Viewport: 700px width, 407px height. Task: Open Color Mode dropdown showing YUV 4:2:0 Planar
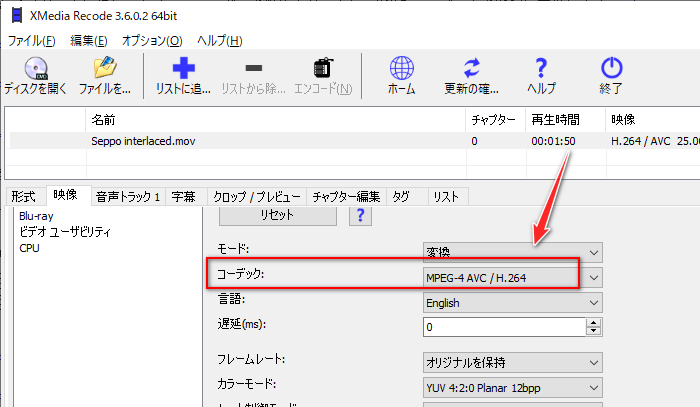click(512, 388)
